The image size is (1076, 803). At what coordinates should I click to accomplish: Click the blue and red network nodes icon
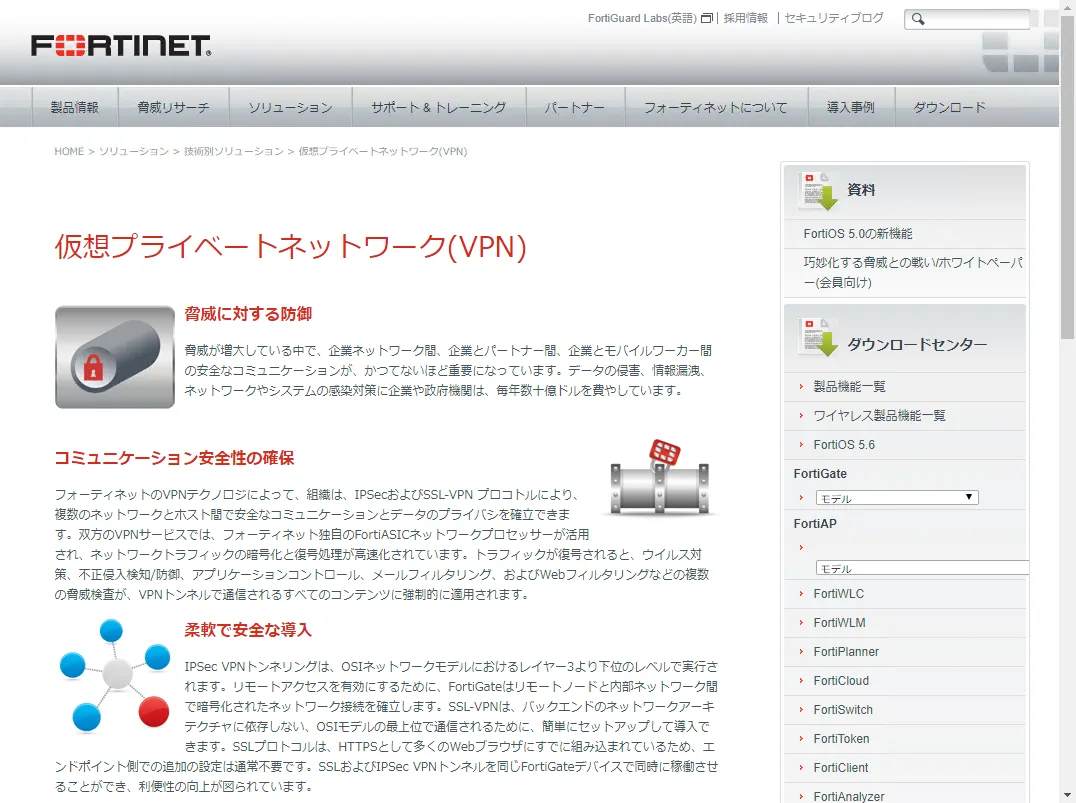click(115, 674)
